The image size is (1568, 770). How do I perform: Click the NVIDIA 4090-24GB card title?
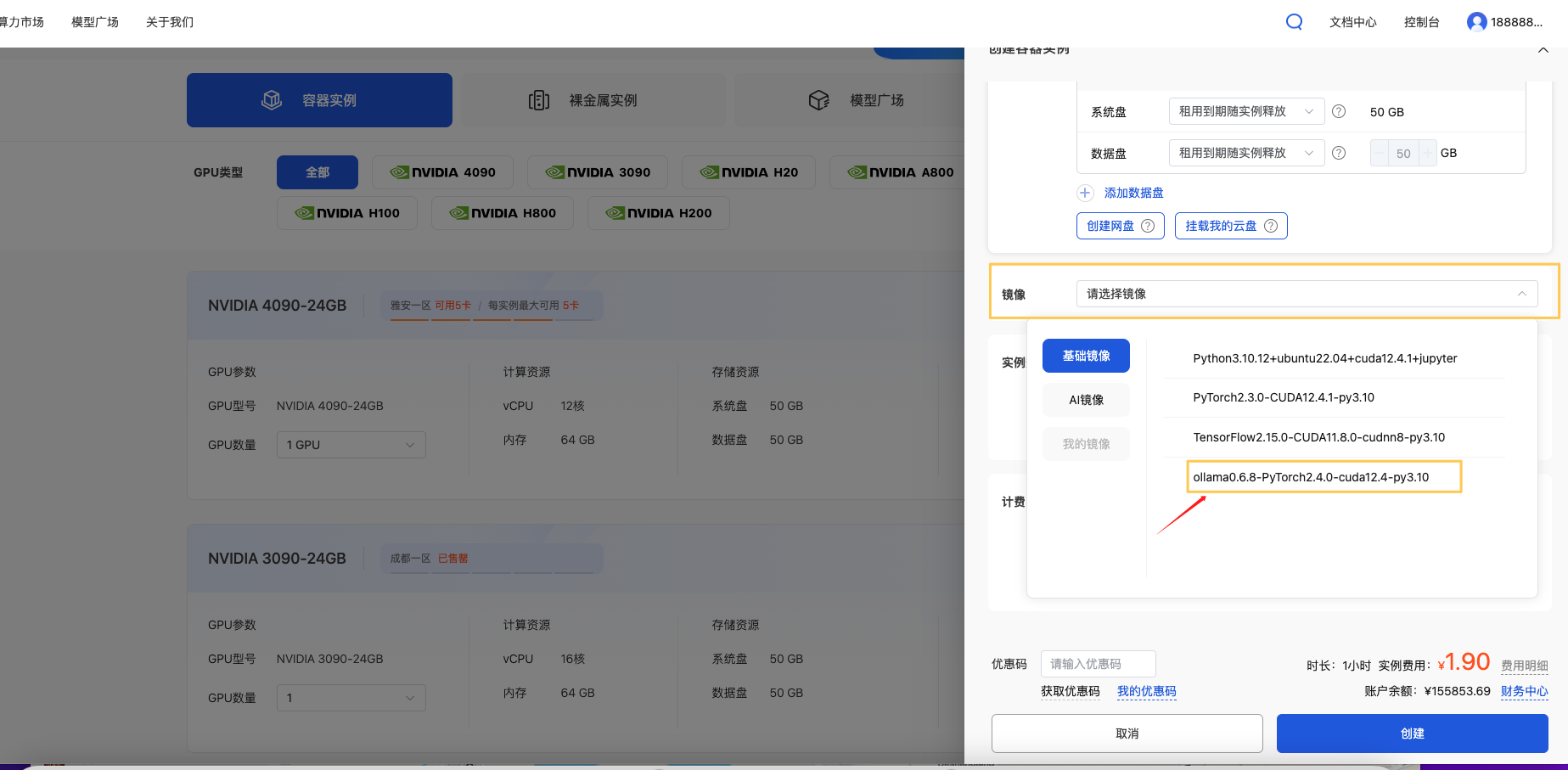click(x=277, y=306)
